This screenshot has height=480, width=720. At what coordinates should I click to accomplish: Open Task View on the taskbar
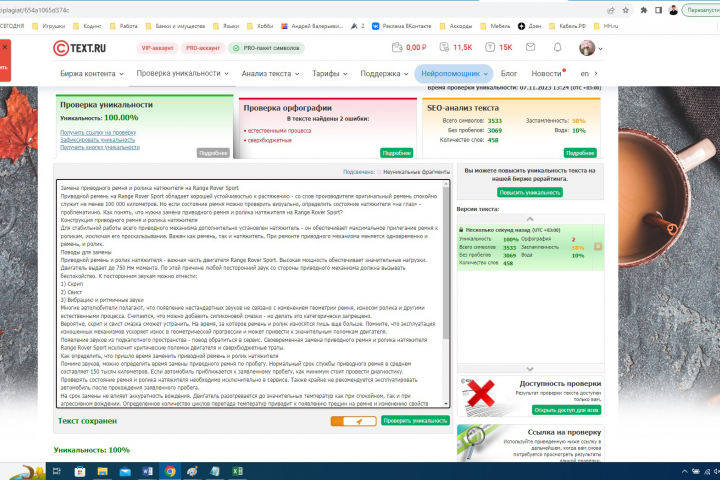click(x=57, y=471)
